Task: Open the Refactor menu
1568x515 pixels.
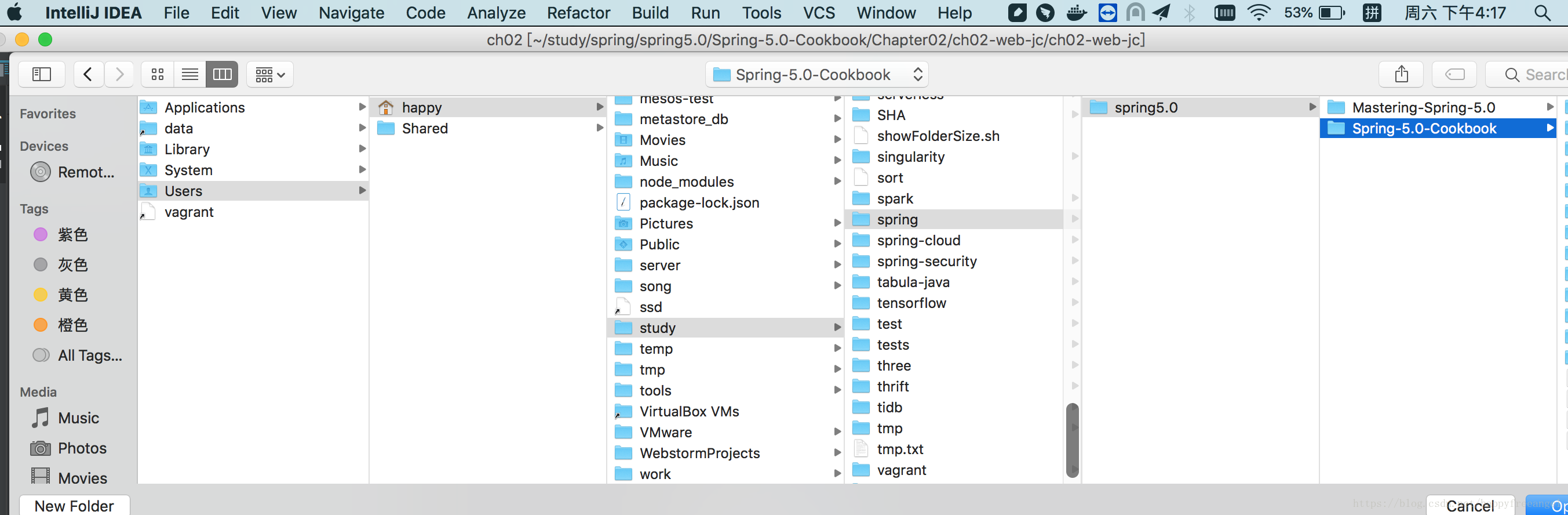Action: click(578, 13)
